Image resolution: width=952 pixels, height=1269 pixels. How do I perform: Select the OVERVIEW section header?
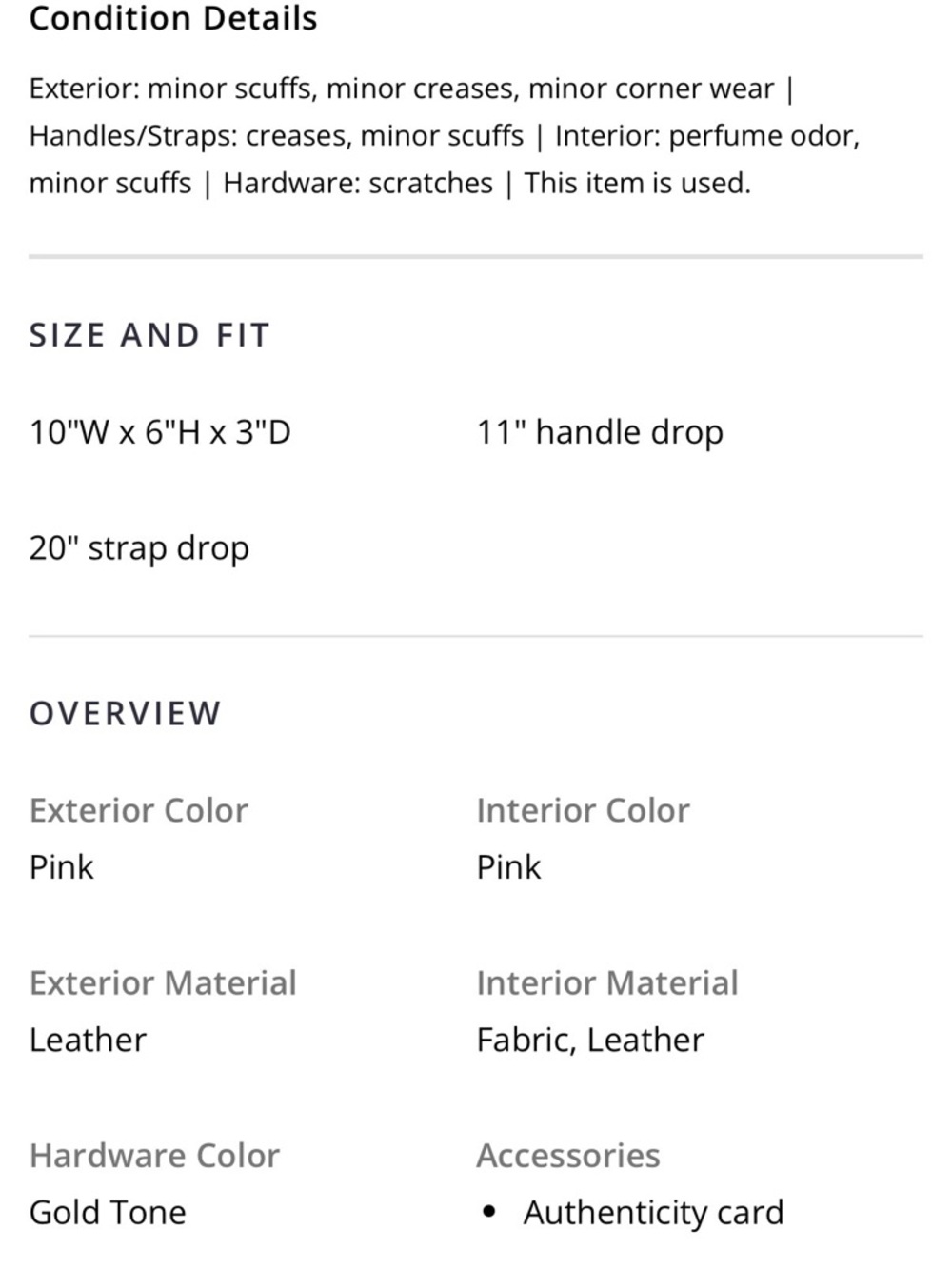[125, 713]
